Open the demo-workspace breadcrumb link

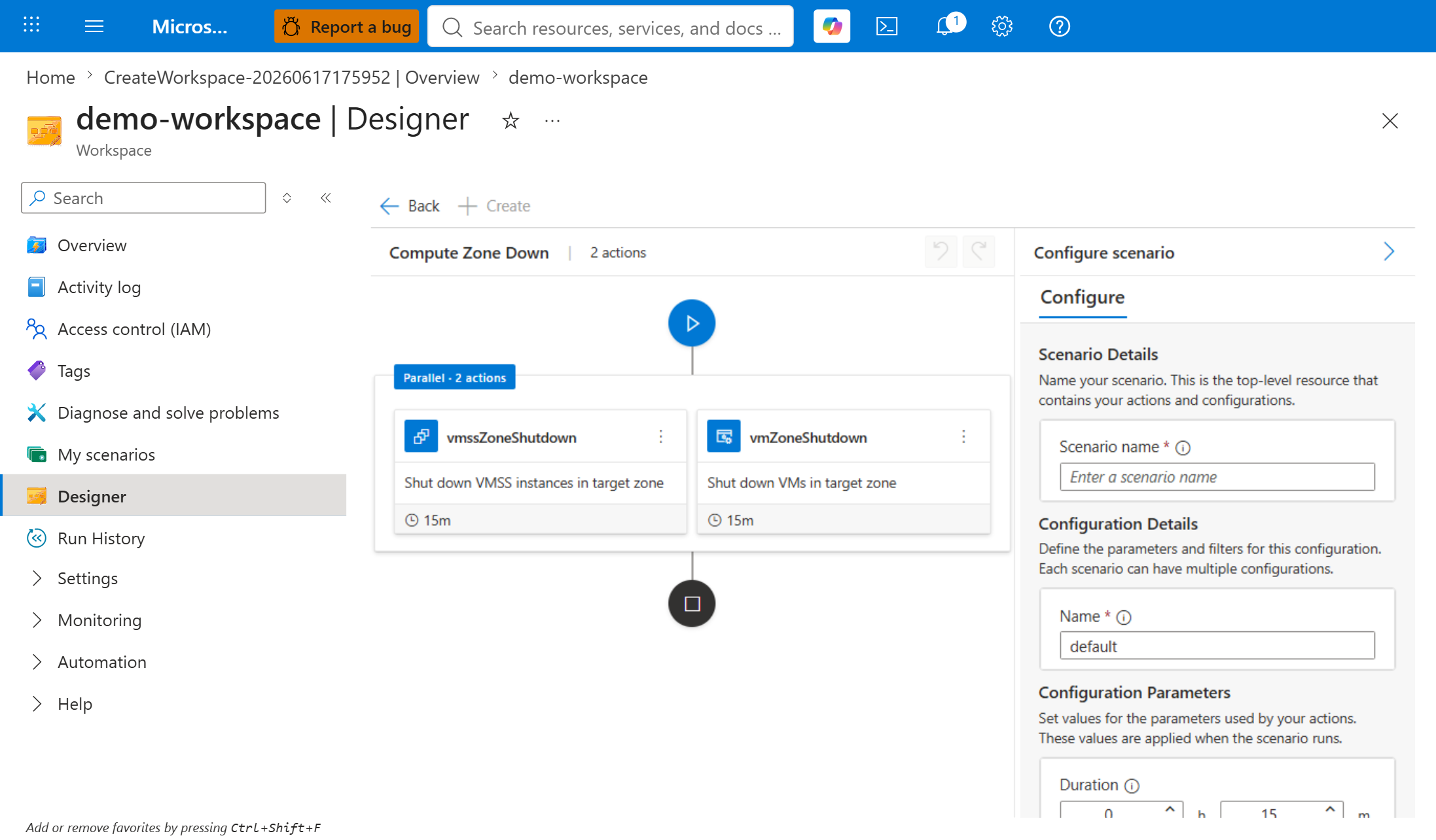click(578, 77)
